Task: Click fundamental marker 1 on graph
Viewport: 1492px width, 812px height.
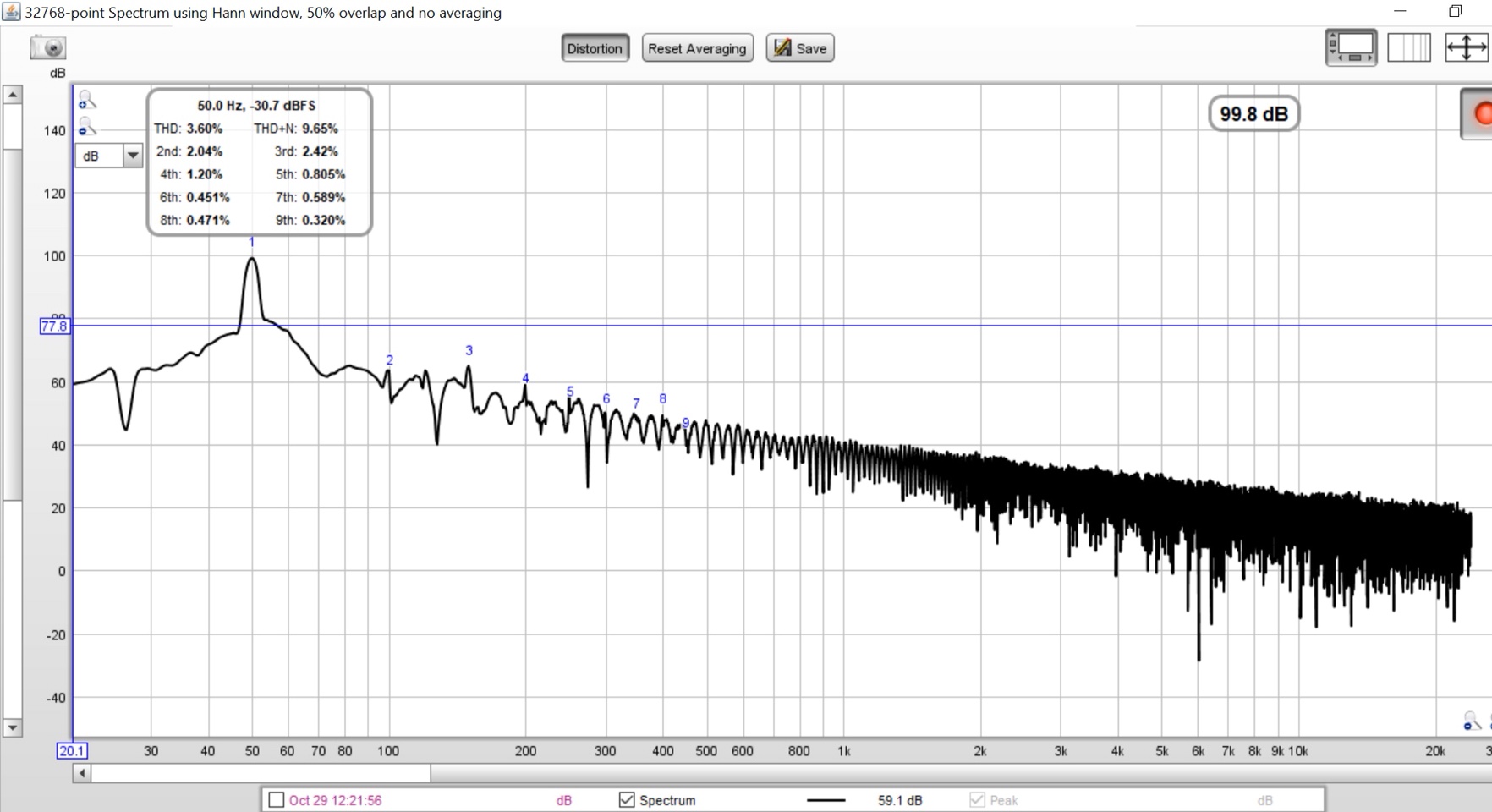Action: click(251, 242)
